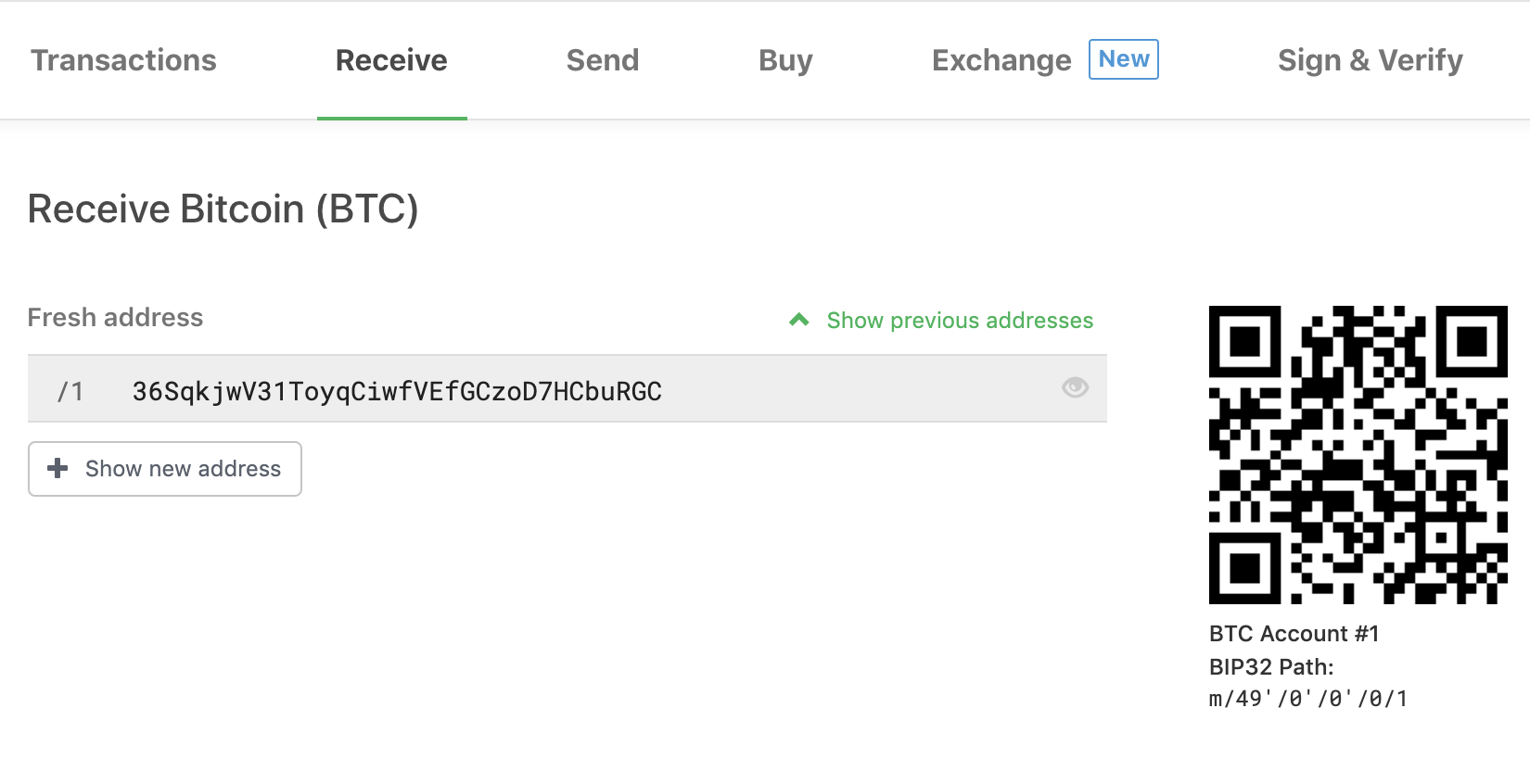
Task: Click Show previous addresses link
Action: (960, 321)
